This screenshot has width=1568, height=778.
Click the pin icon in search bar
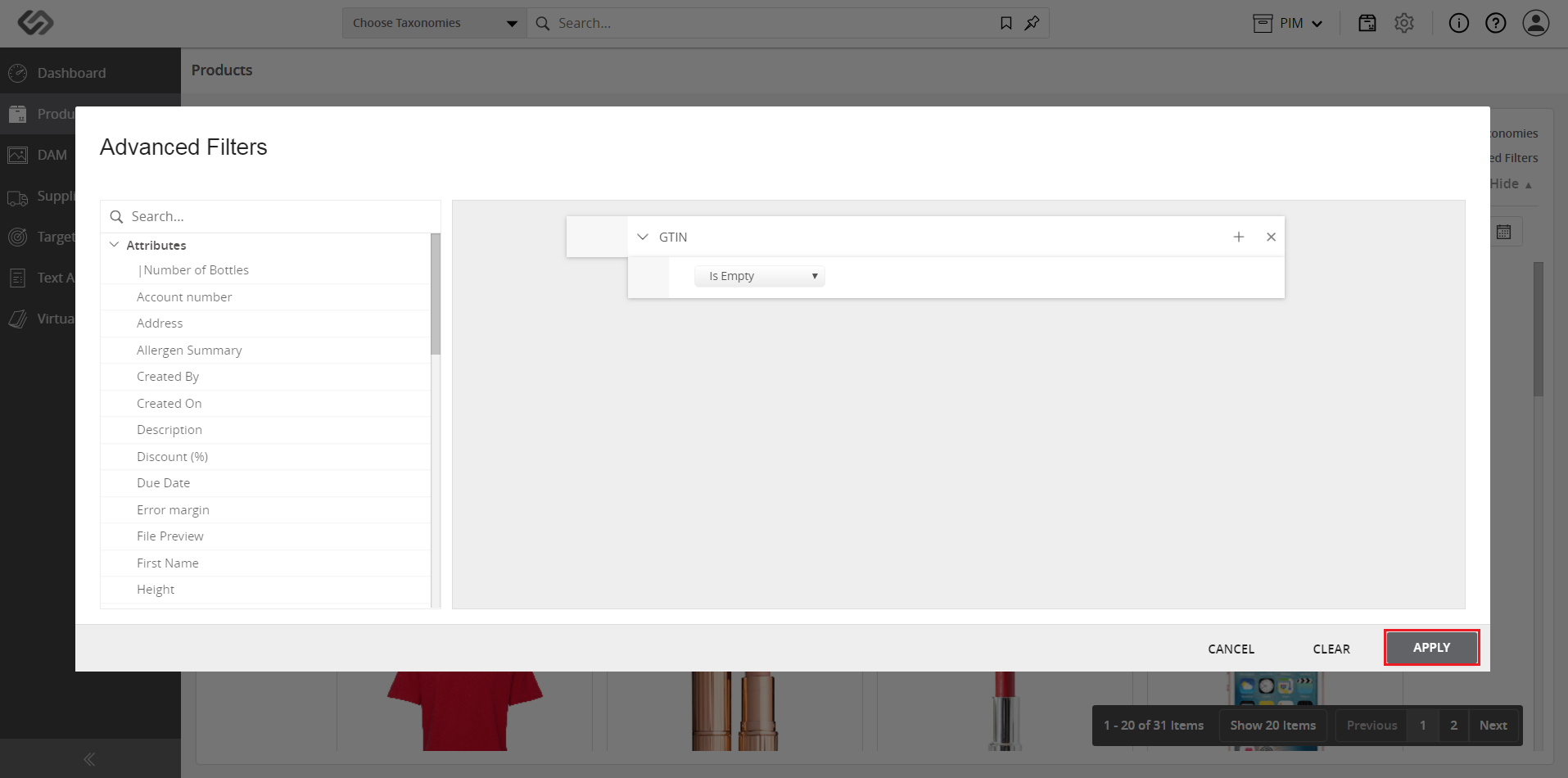1032,23
